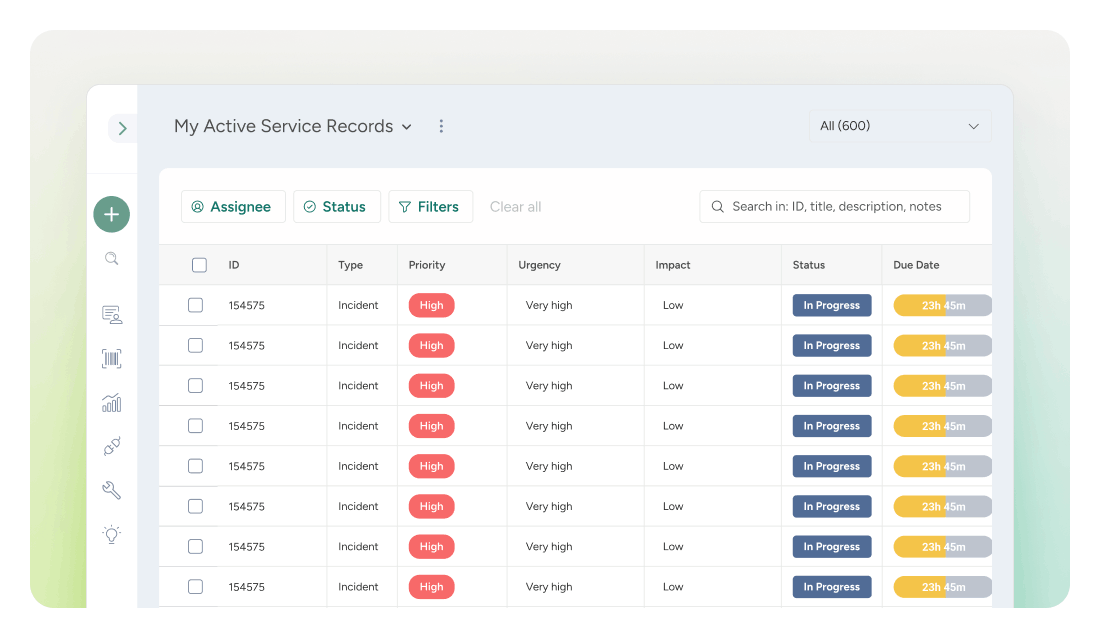This screenshot has height=636, width=1100.
Task: Click the Clear all link
Action: 515,207
